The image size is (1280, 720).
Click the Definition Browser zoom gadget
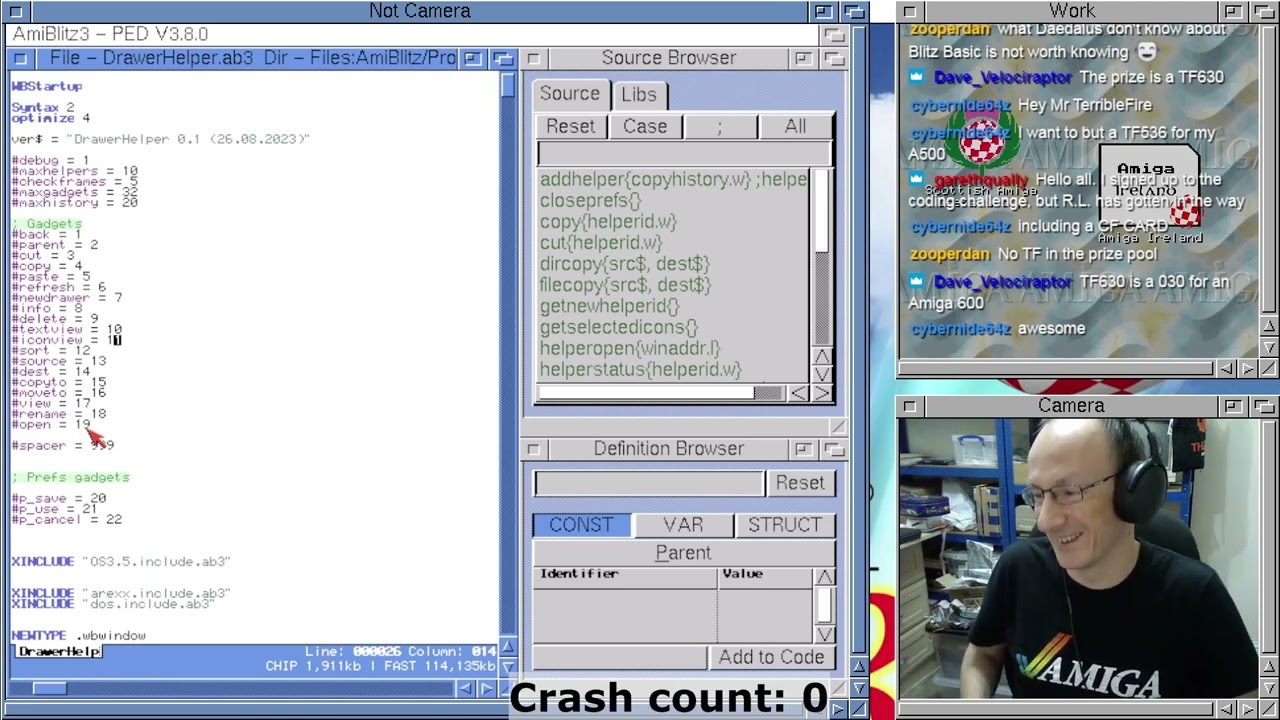click(x=803, y=449)
